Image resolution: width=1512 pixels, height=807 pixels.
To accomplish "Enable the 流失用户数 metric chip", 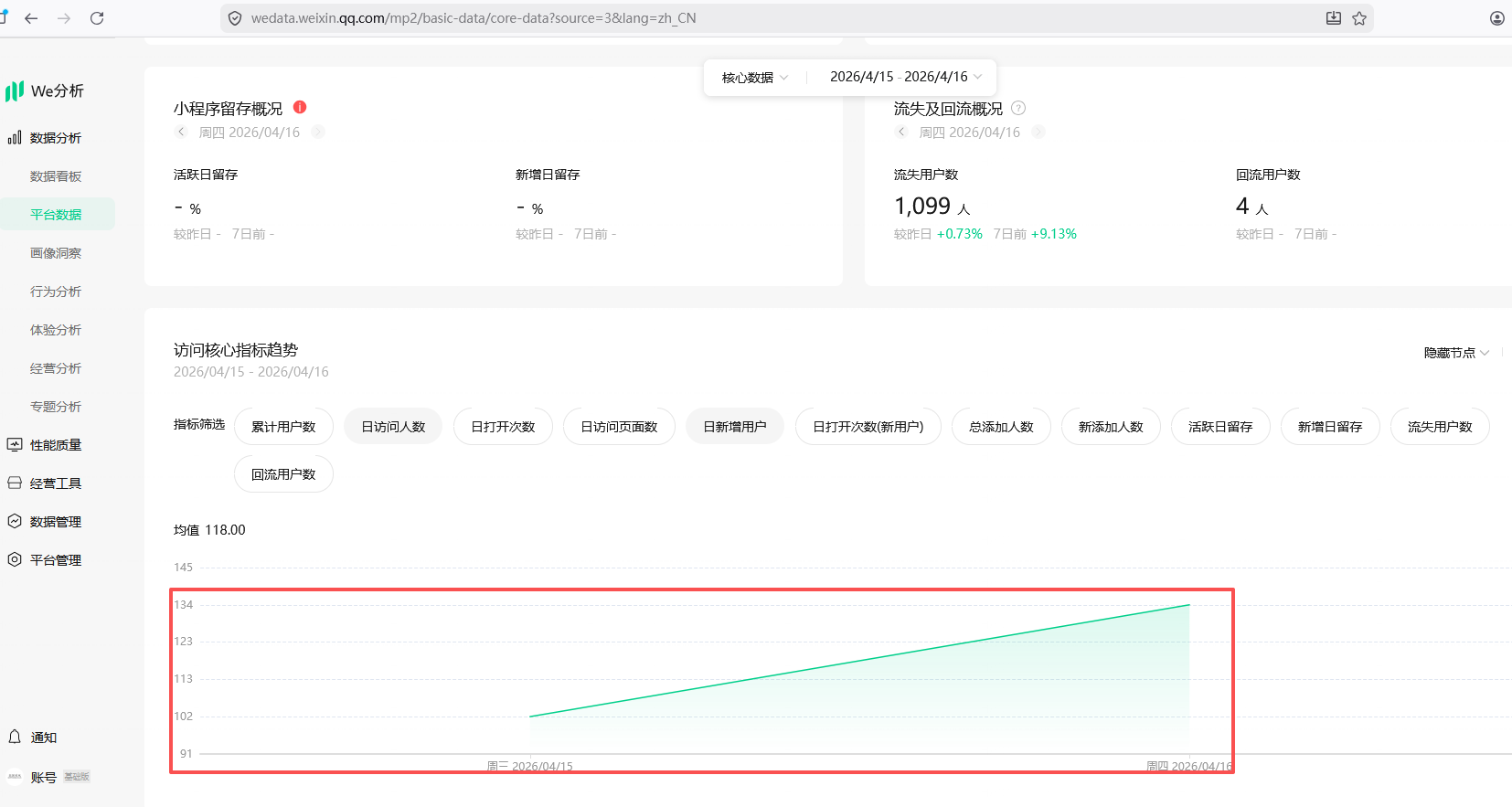I will click(x=1439, y=427).
